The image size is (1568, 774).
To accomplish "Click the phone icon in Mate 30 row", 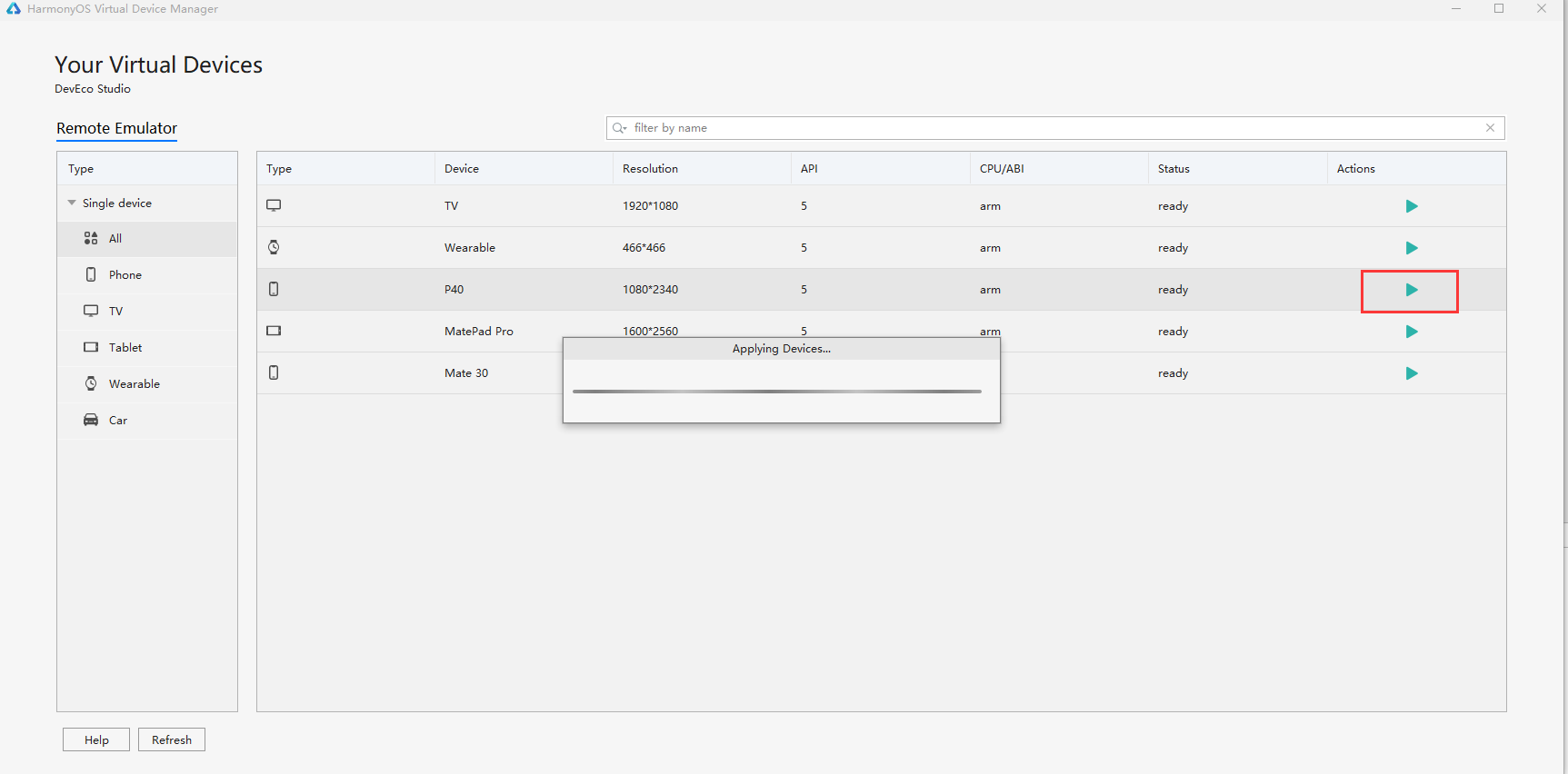I will point(274,372).
